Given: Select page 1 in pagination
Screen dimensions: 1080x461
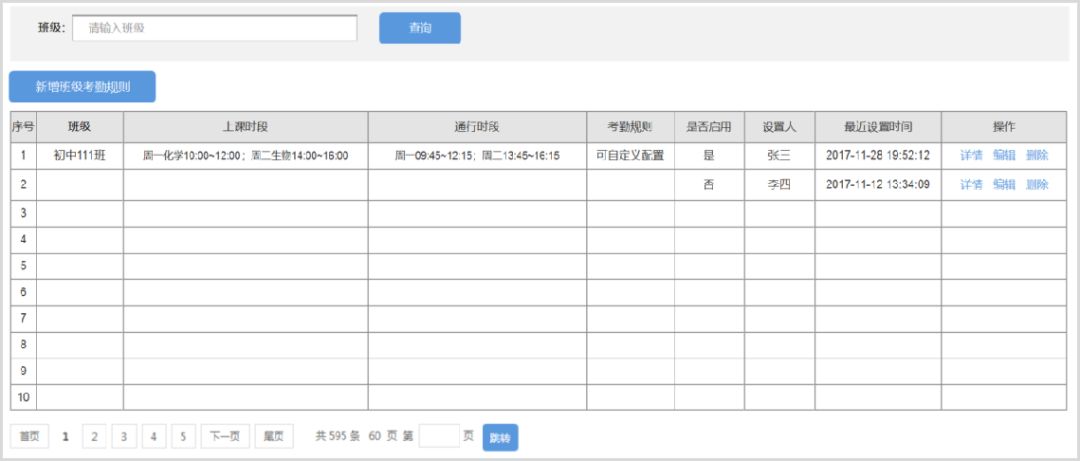Looking at the screenshot, I should (65, 436).
